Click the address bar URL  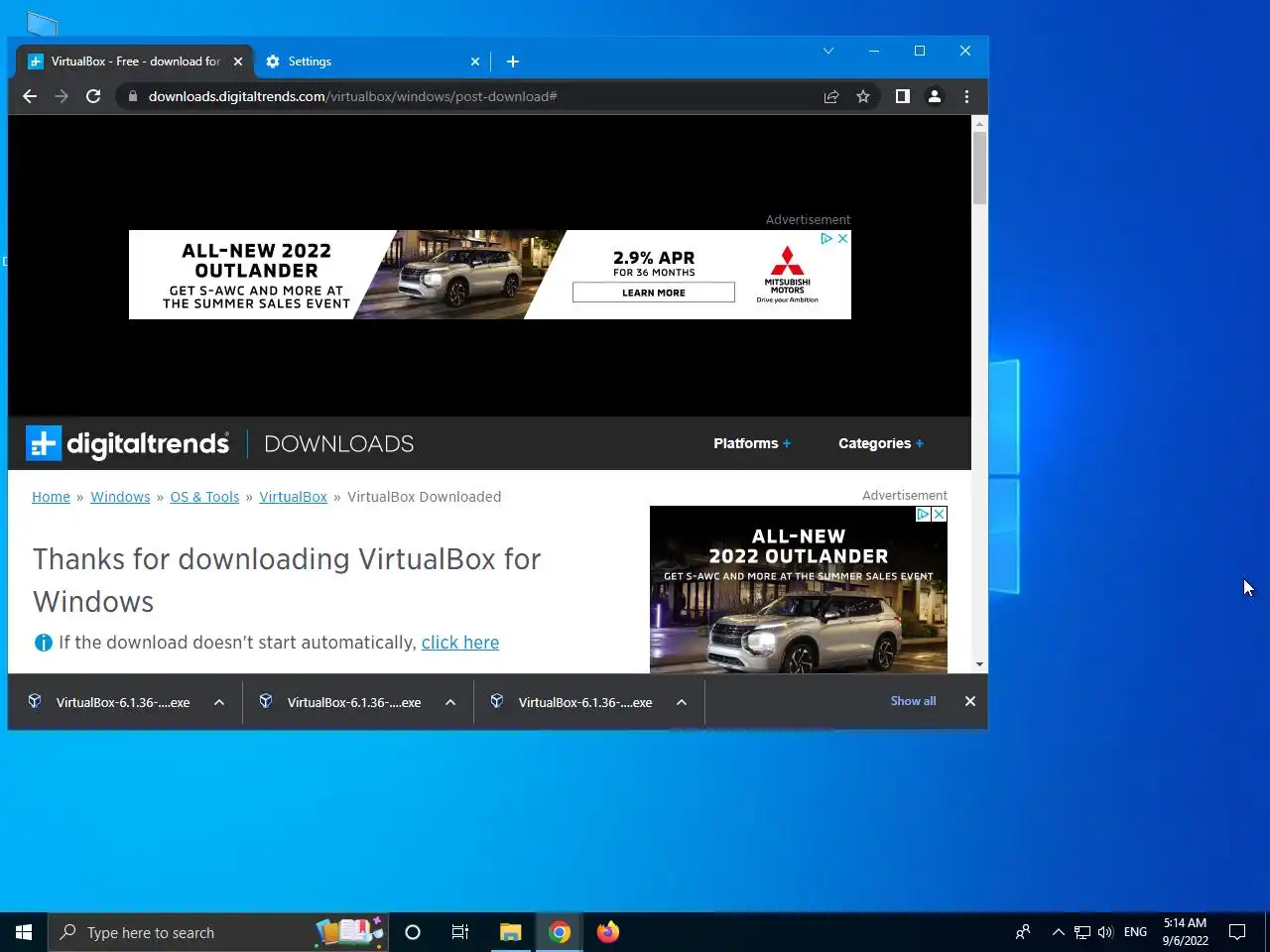(x=352, y=96)
